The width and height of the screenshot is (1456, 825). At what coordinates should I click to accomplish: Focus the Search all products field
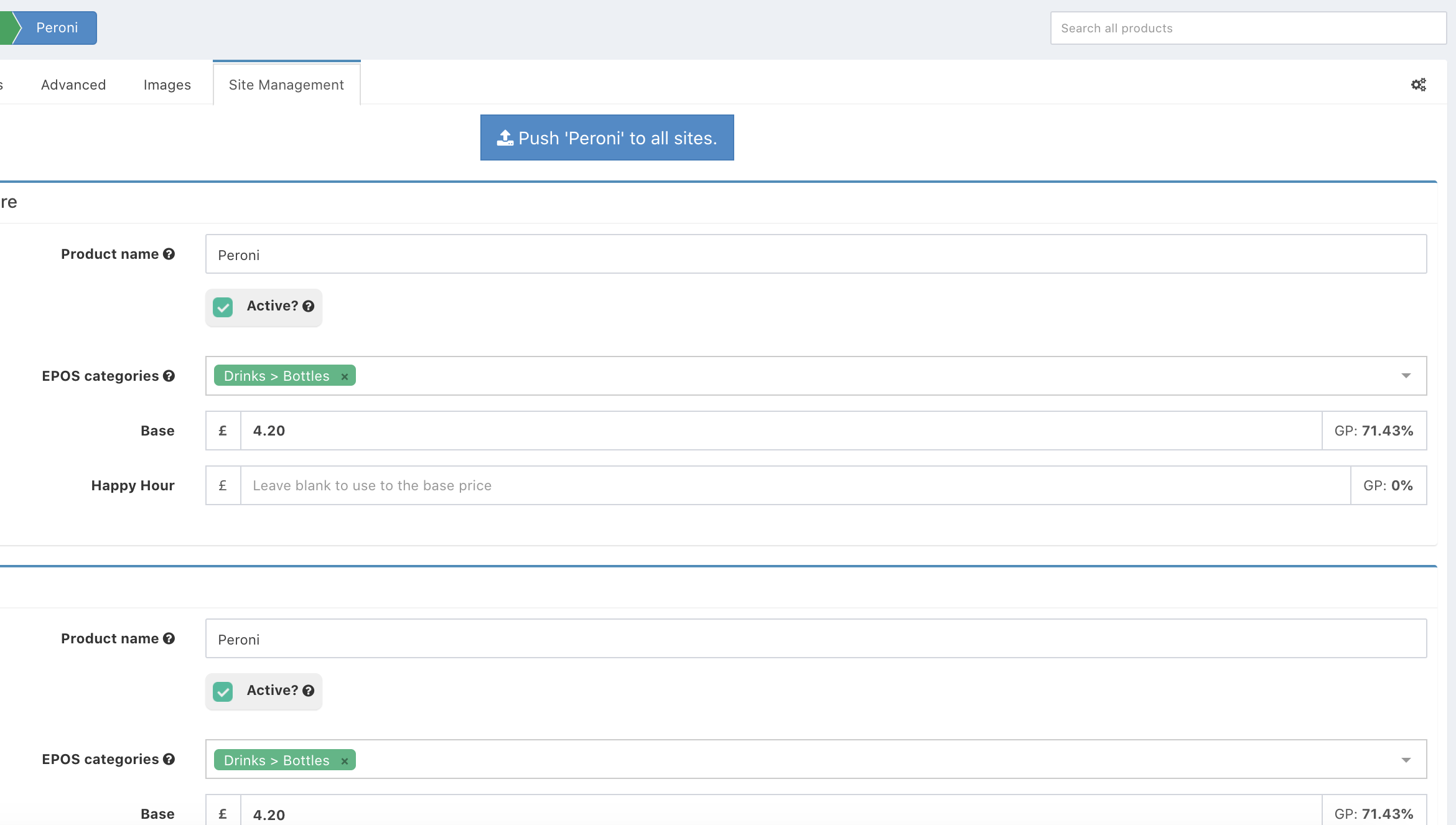[1248, 28]
